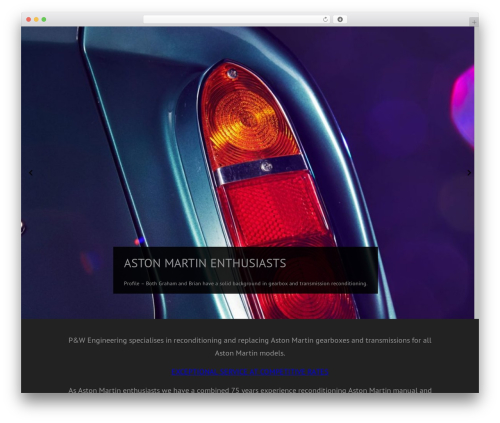Viewport: 500px width, 423px height.
Task: Click the round extension icon beside the address bar
Action: [x=340, y=20]
